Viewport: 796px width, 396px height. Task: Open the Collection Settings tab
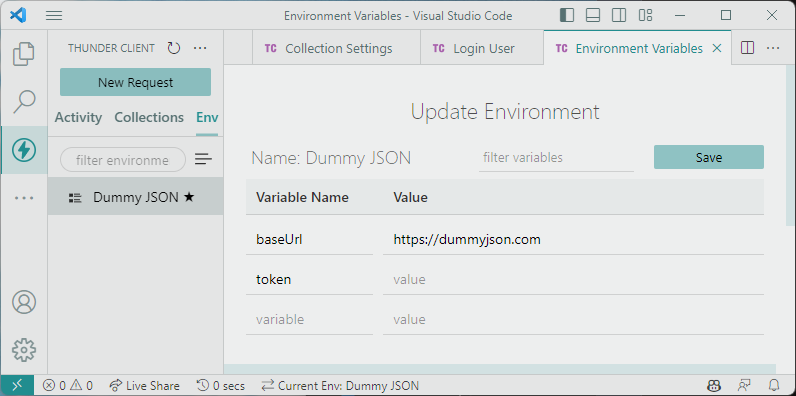coord(337,48)
